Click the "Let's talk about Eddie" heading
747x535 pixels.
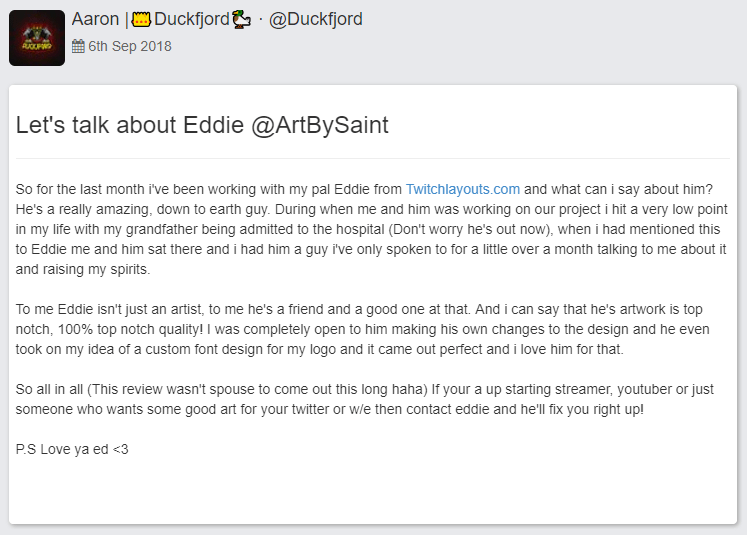130,125
